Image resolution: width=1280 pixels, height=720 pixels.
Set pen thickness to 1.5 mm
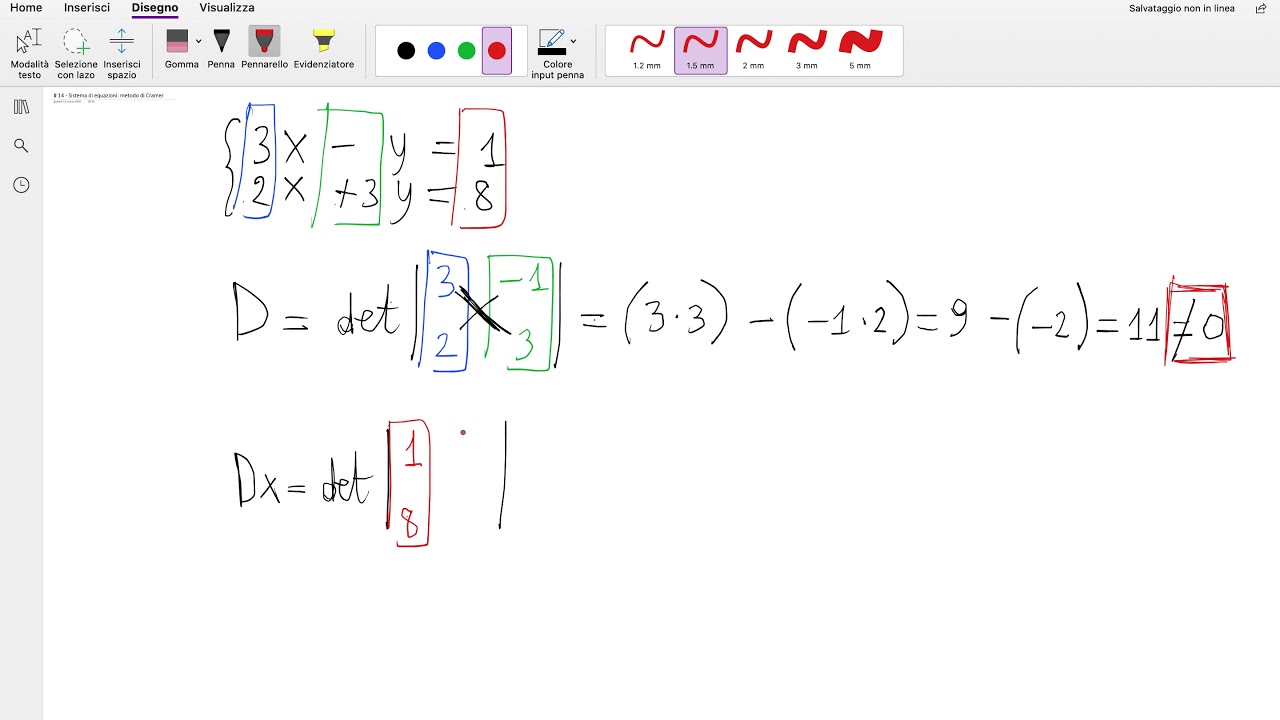(x=700, y=50)
